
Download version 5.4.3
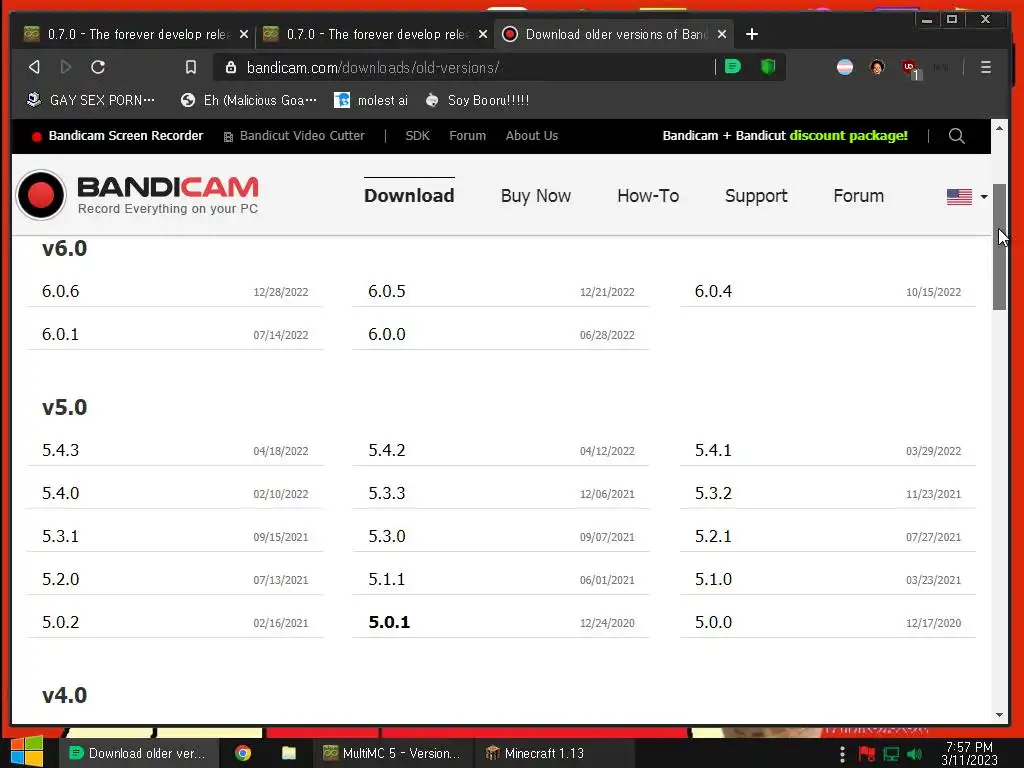click(60, 451)
